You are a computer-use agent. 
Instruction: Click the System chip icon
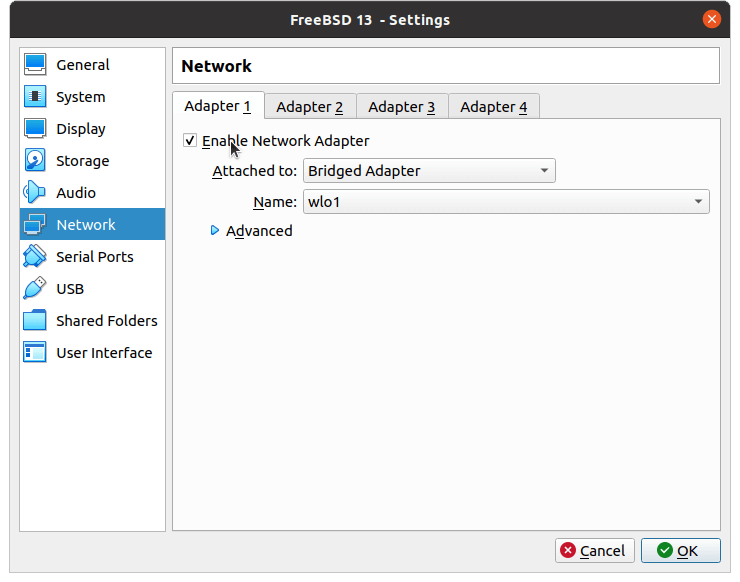pyautogui.click(x=35, y=97)
